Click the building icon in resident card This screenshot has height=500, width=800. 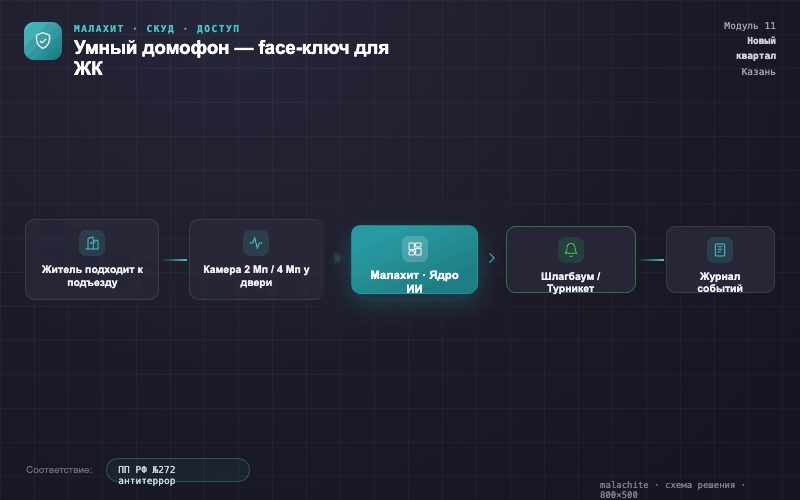[92, 243]
